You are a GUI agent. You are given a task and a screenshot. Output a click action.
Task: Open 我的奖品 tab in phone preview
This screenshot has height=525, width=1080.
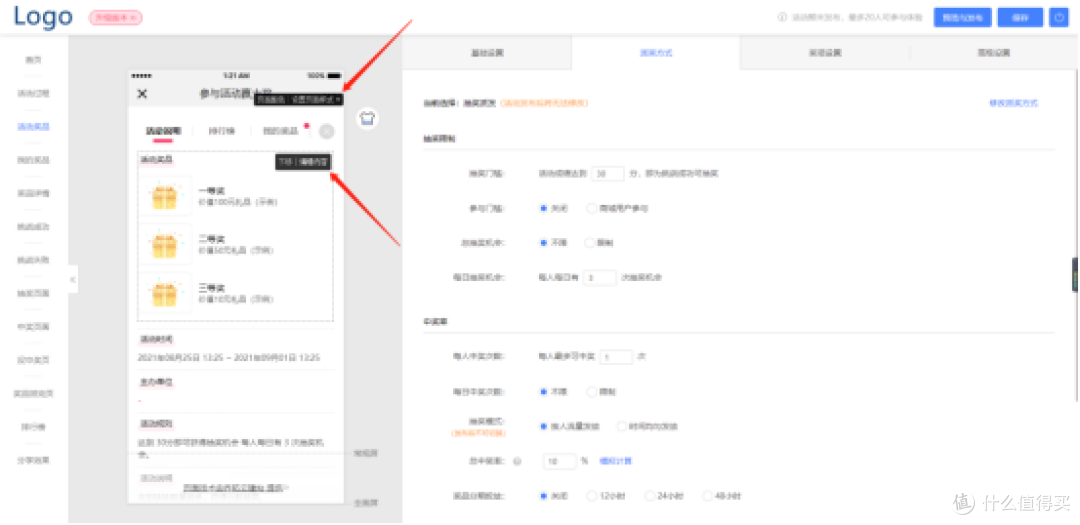280,131
